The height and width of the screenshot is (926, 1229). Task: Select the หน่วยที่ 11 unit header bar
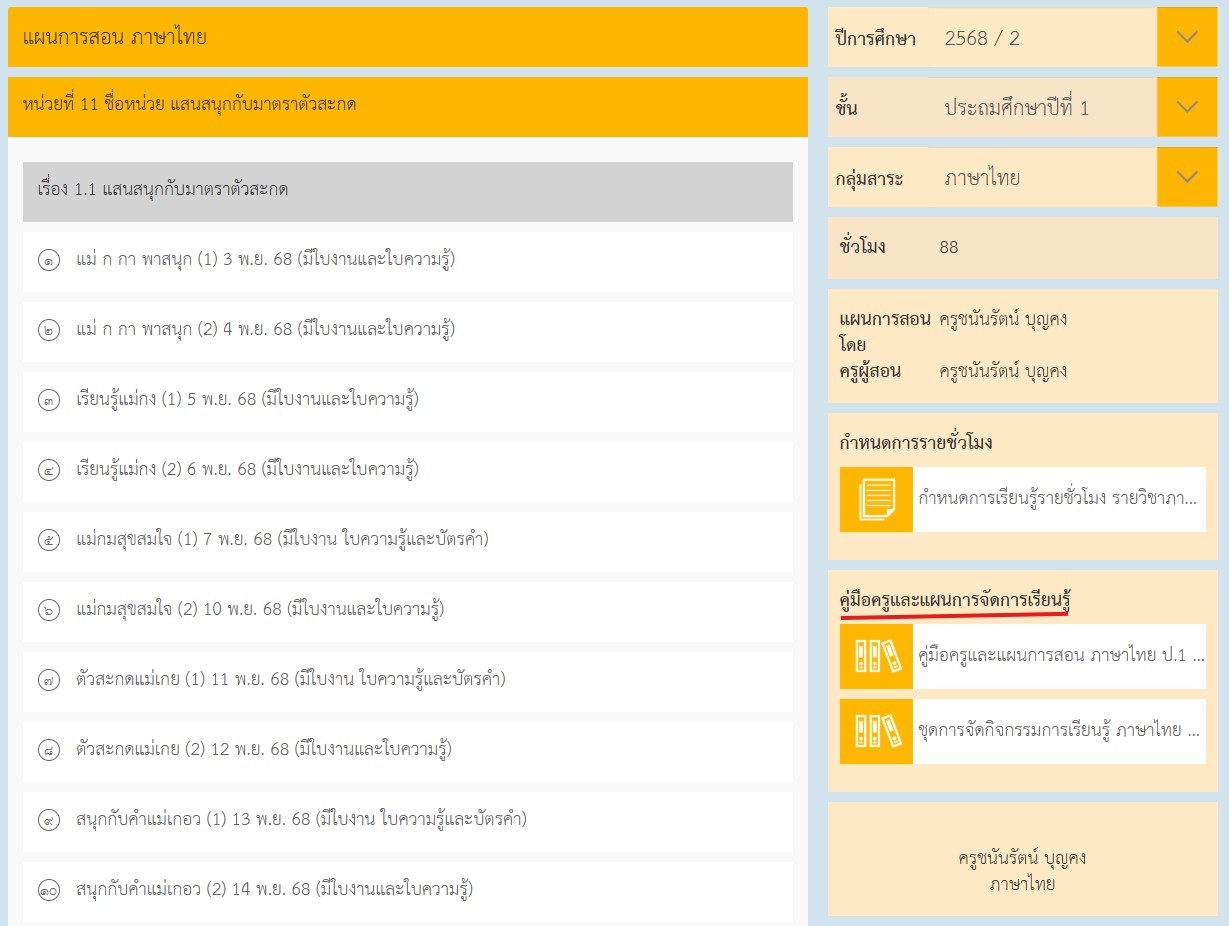pyautogui.click(x=407, y=105)
